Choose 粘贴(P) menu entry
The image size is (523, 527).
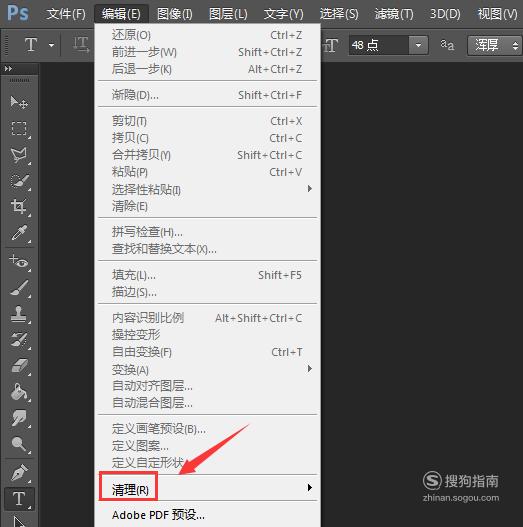pyautogui.click(x=208, y=172)
